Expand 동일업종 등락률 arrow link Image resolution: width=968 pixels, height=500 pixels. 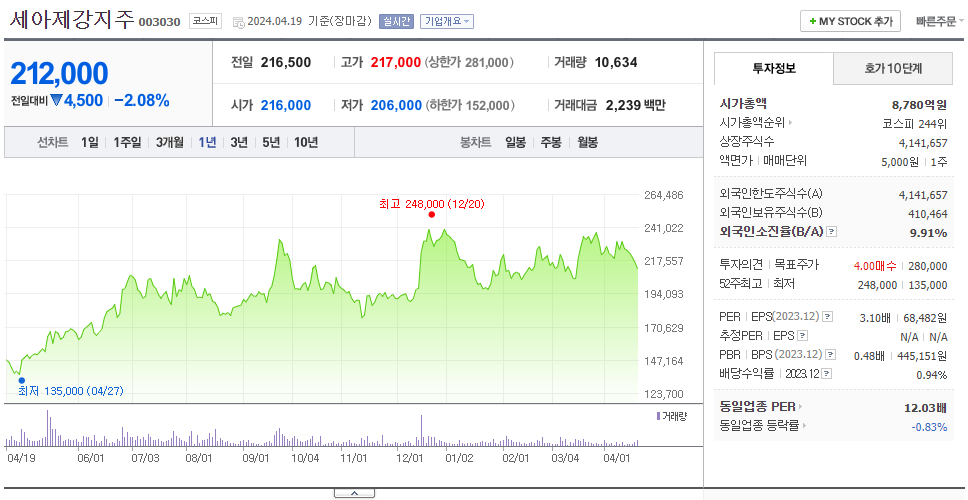(804, 425)
